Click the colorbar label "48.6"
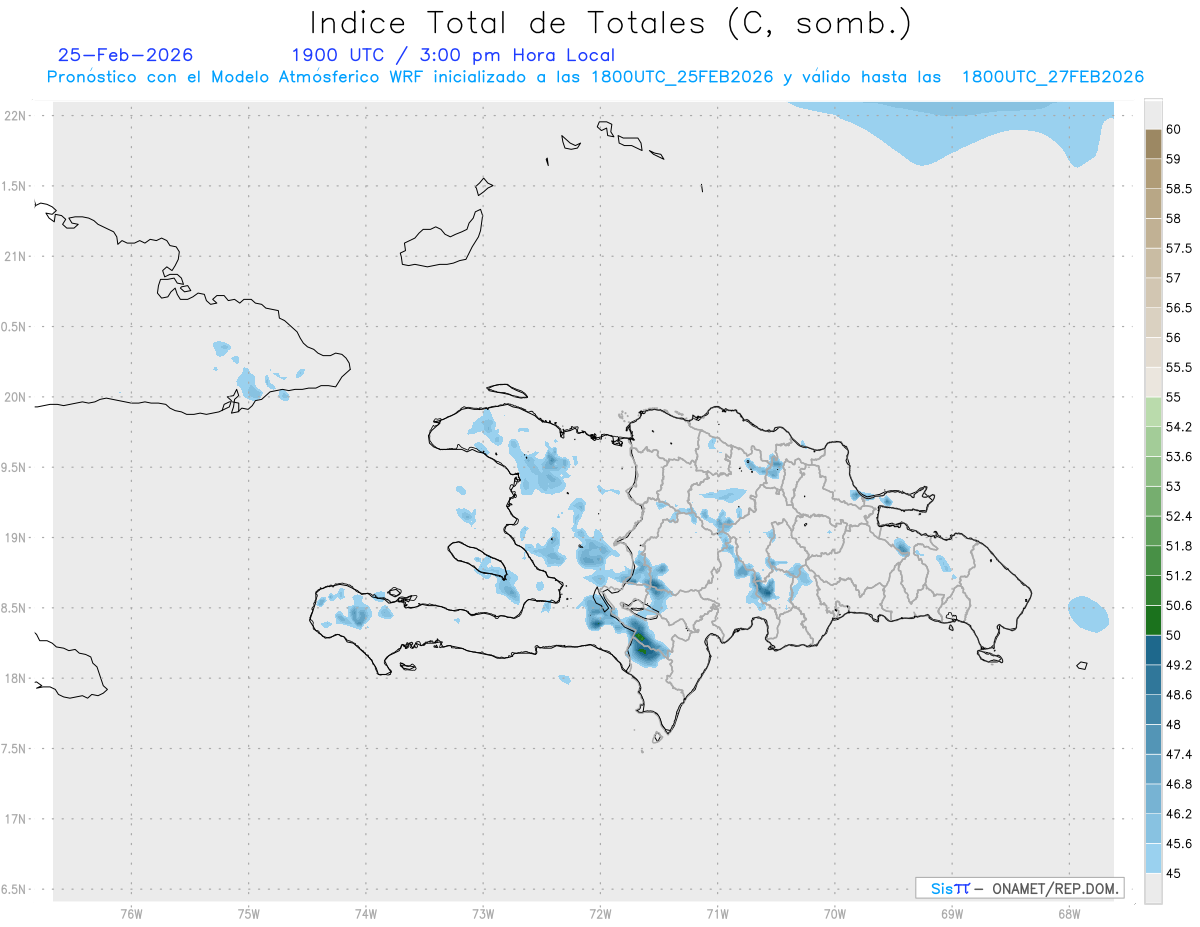Image resolution: width=1200 pixels, height=927 pixels. pyautogui.click(x=1178, y=695)
